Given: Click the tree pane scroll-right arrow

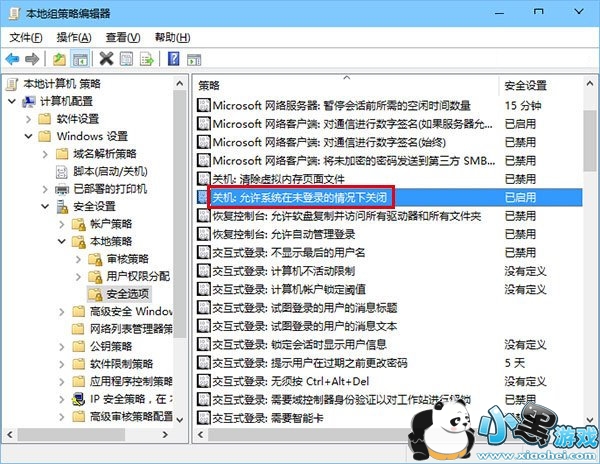Looking at the screenshot, I should pyautogui.click(x=165, y=435).
